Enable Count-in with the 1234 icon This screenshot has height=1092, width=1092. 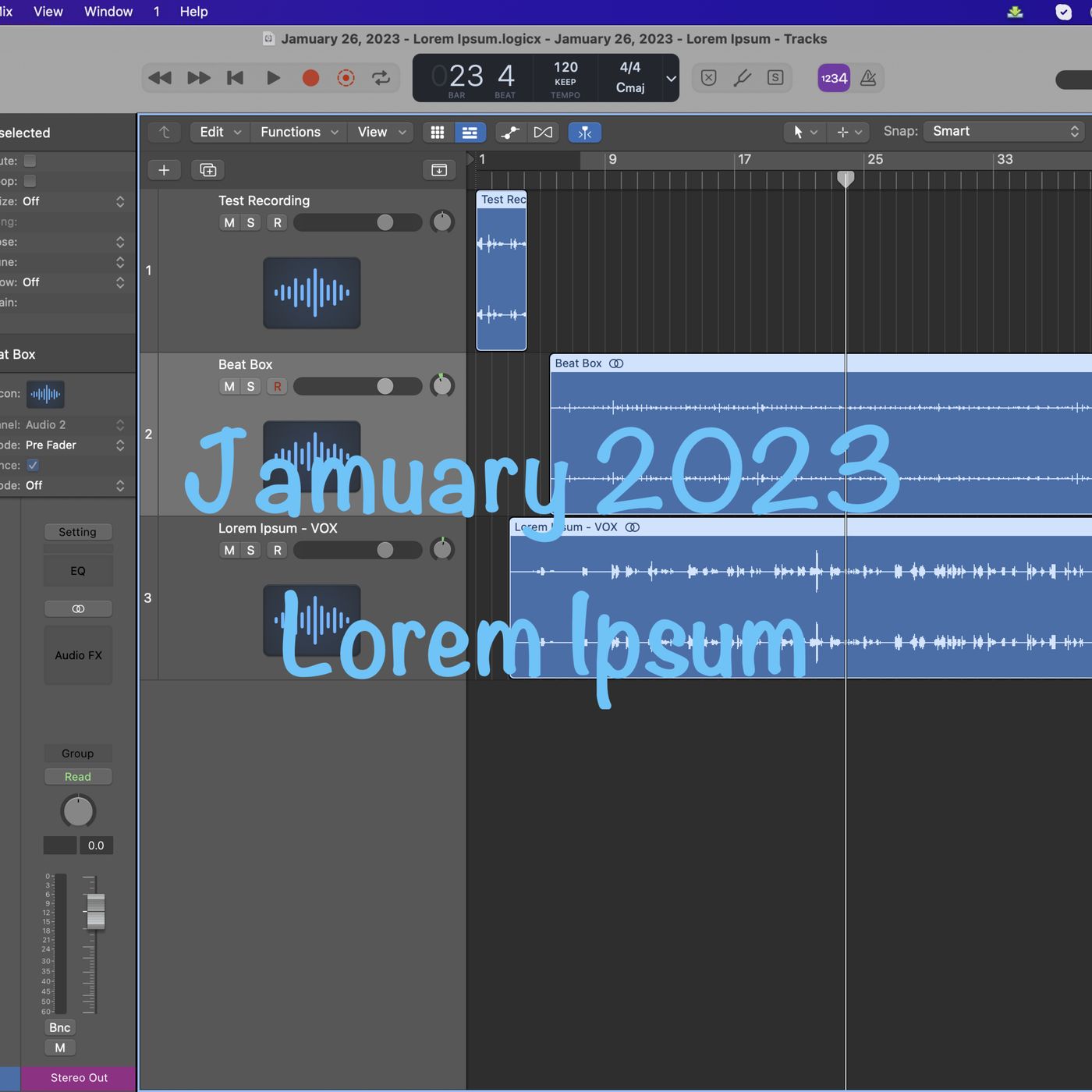coord(833,78)
